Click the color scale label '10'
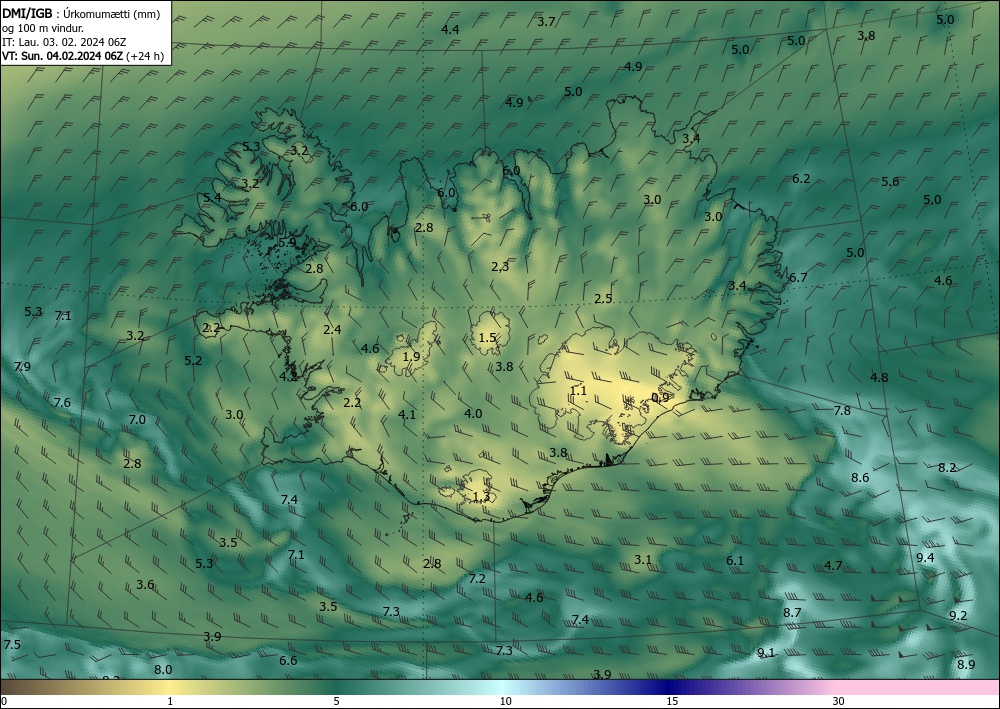 506,701
